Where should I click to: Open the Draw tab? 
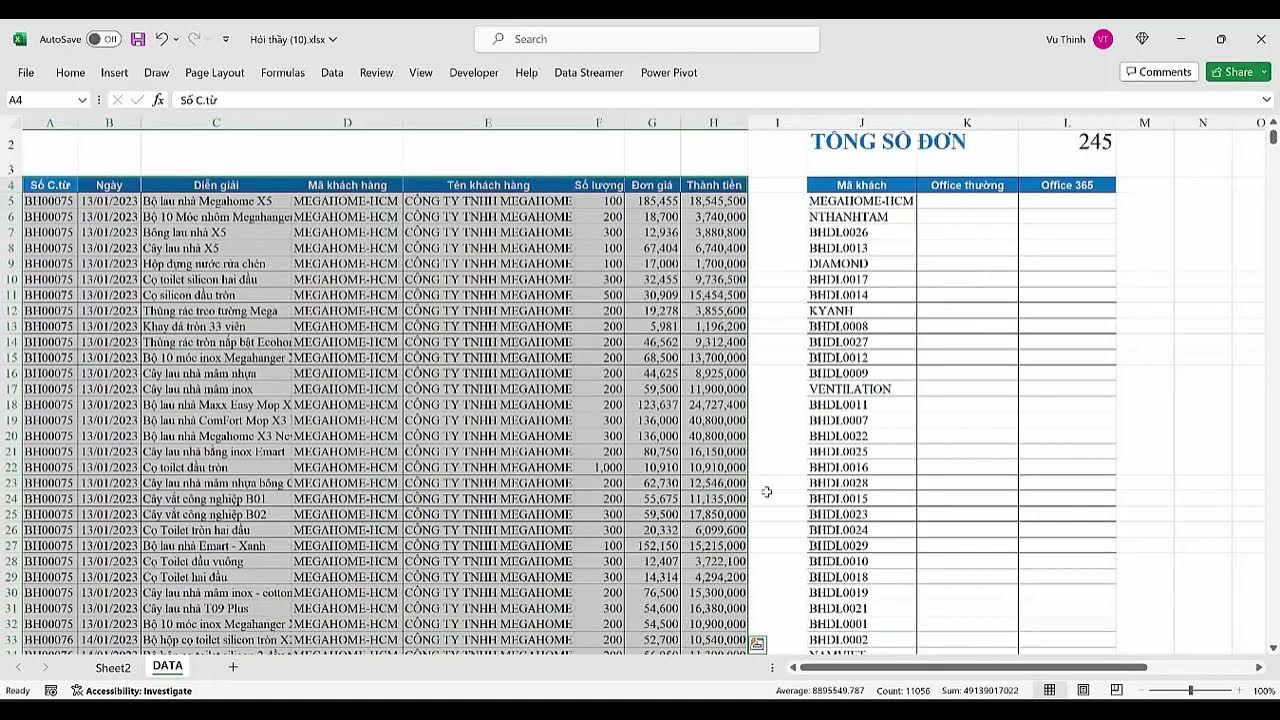point(156,72)
